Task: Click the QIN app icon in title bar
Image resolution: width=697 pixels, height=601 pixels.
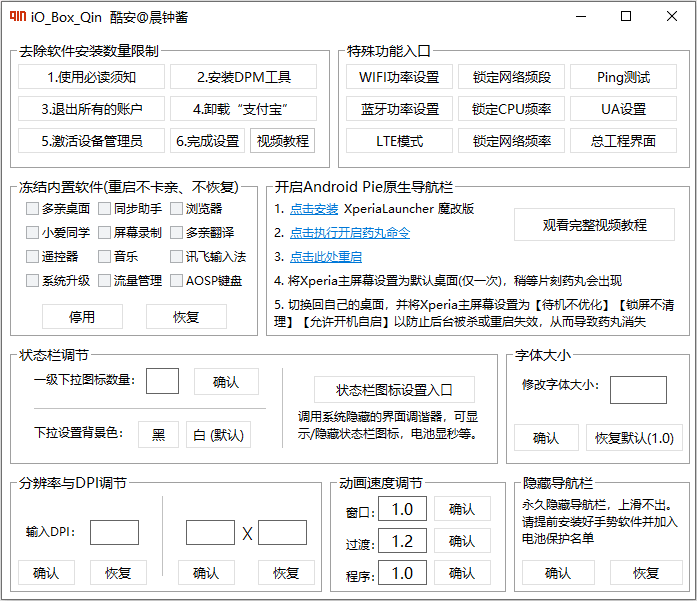Action: pos(18,16)
